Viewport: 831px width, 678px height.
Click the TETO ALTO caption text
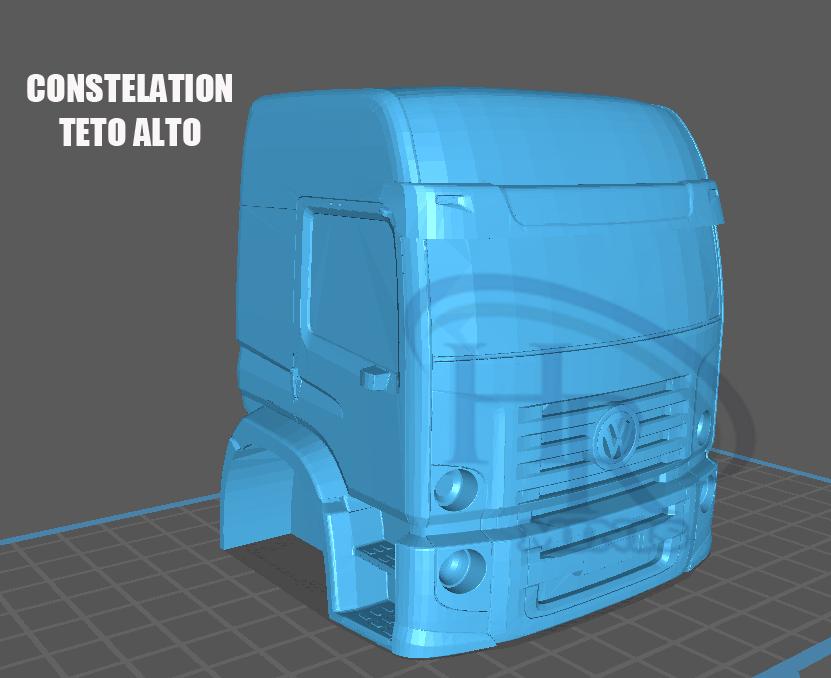coord(130,132)
